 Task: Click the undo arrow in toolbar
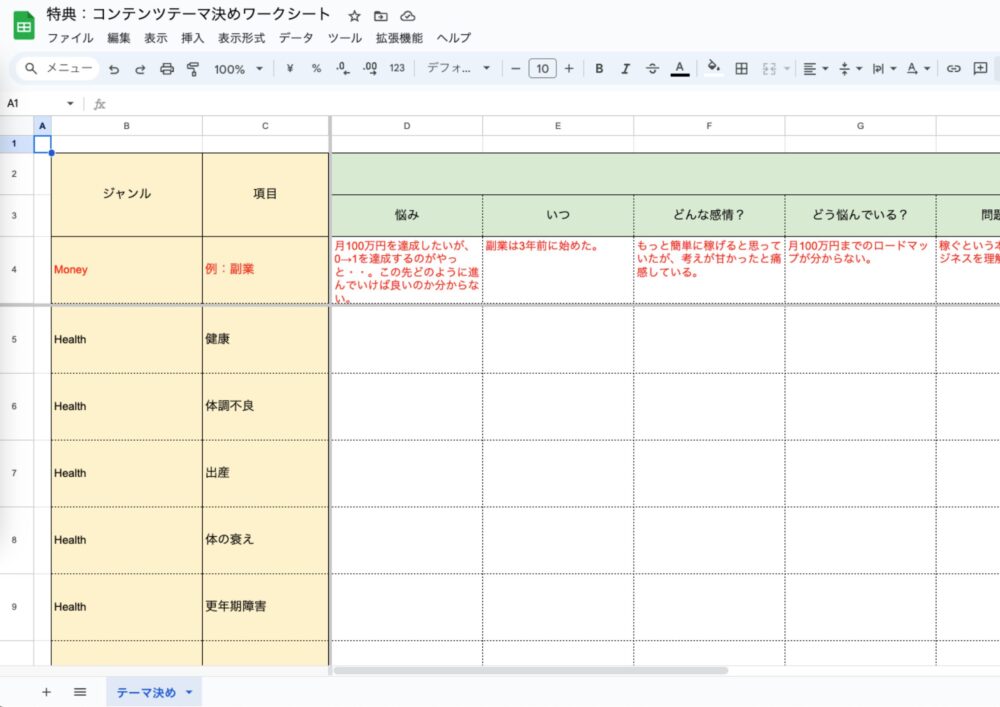tap(114, 69)
